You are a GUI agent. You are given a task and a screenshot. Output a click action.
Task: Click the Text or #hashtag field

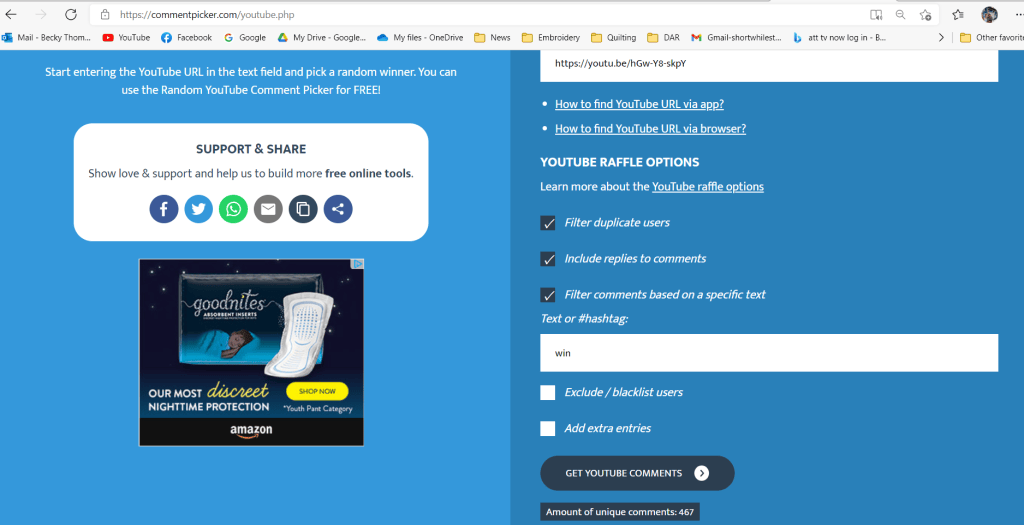pyautogui.click(x=769, y=353)
